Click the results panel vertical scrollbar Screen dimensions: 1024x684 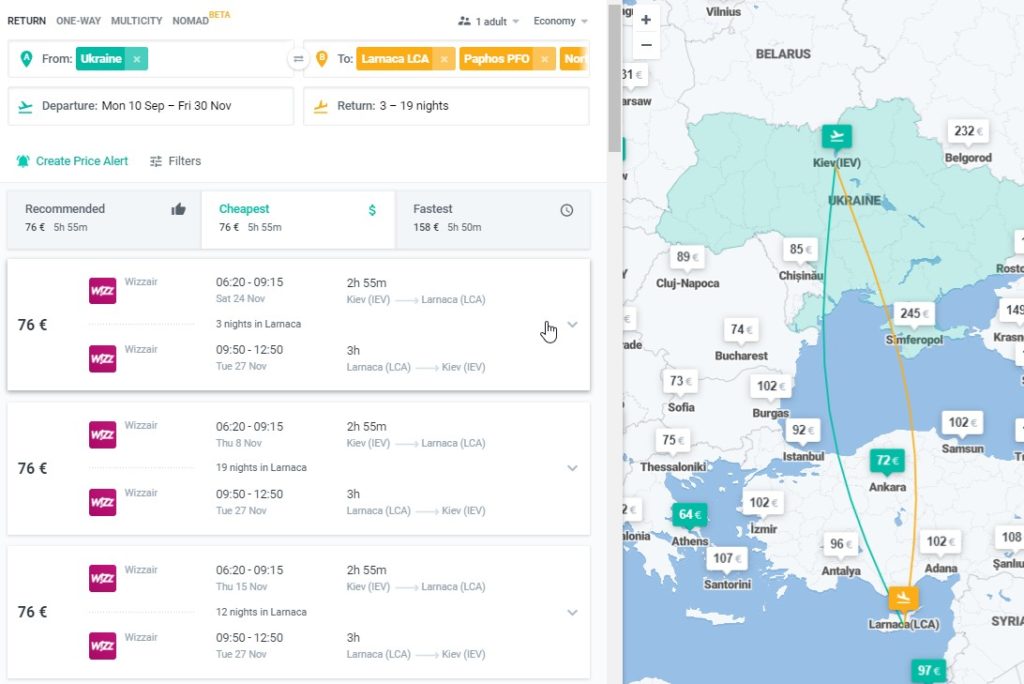615,78
